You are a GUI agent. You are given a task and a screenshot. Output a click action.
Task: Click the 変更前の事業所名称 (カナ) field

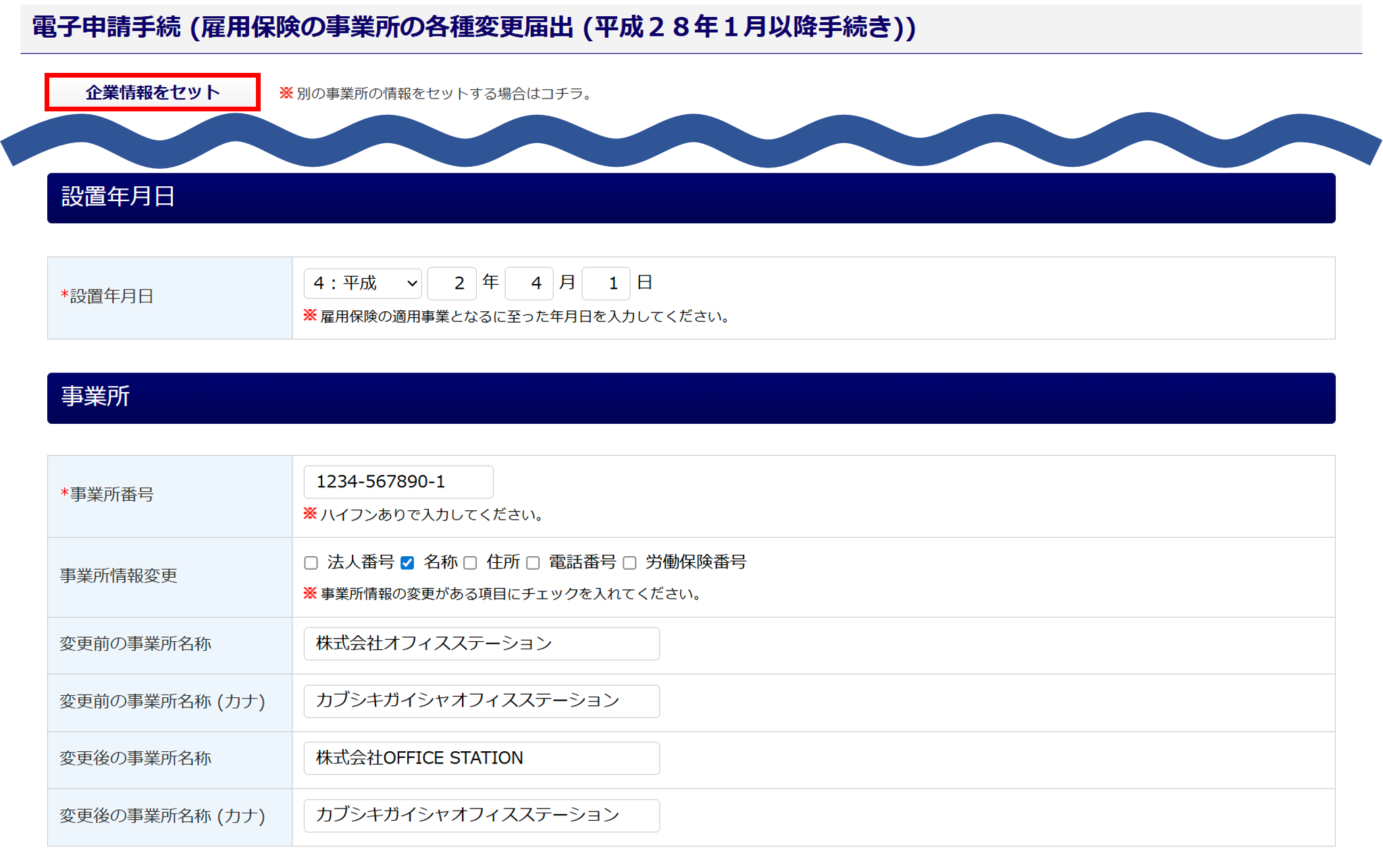click(481, 701)
